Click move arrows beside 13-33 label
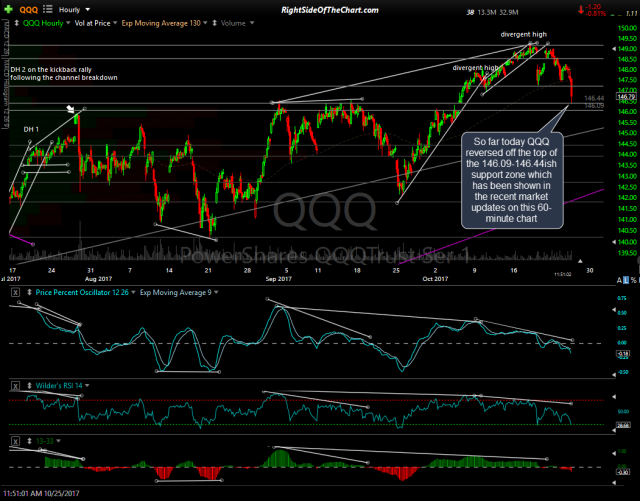The width and height of the screenshot is (640, 501). click(29, 441)
